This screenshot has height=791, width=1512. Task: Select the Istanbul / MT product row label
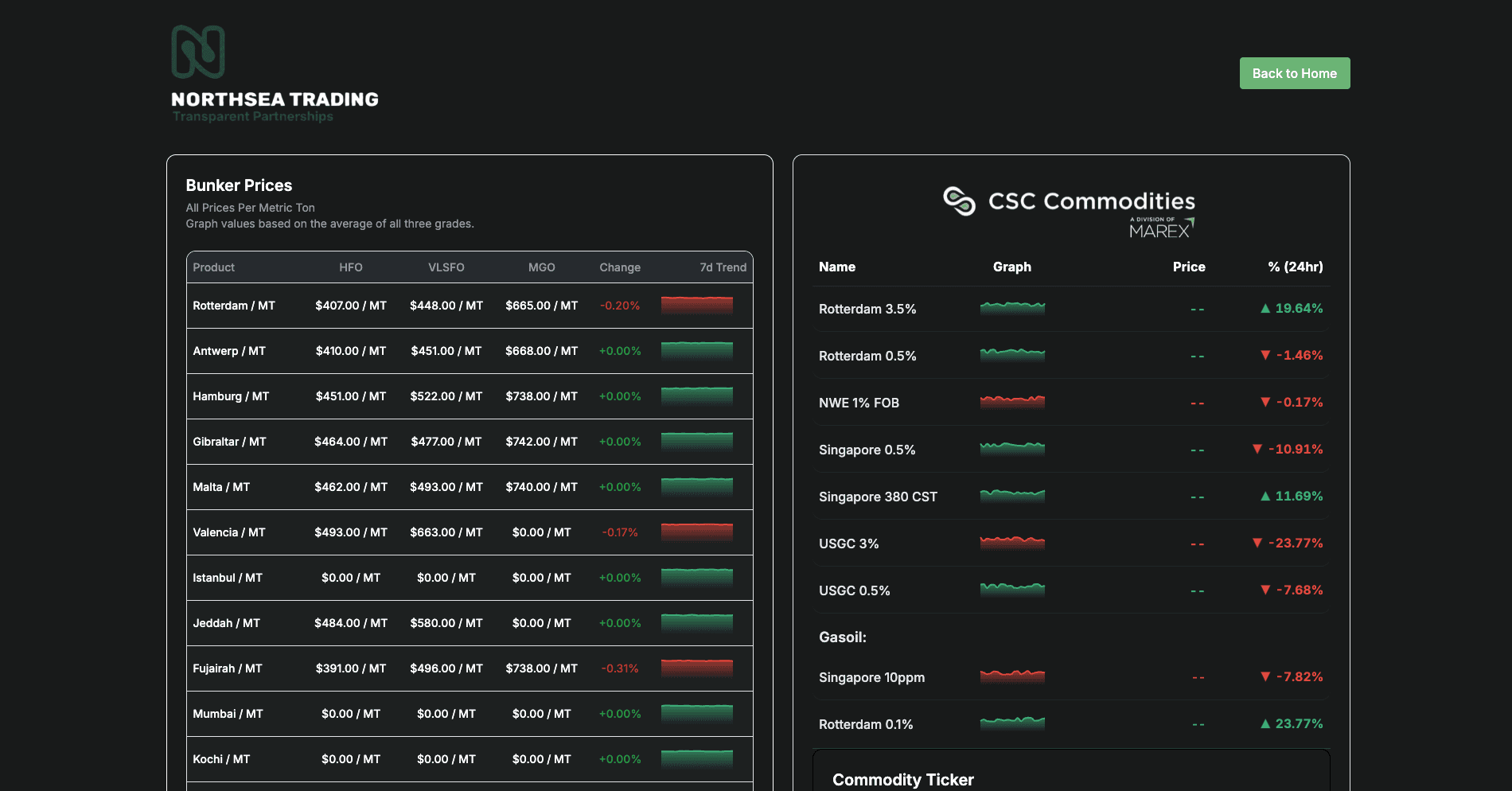(x=228, y=578)
